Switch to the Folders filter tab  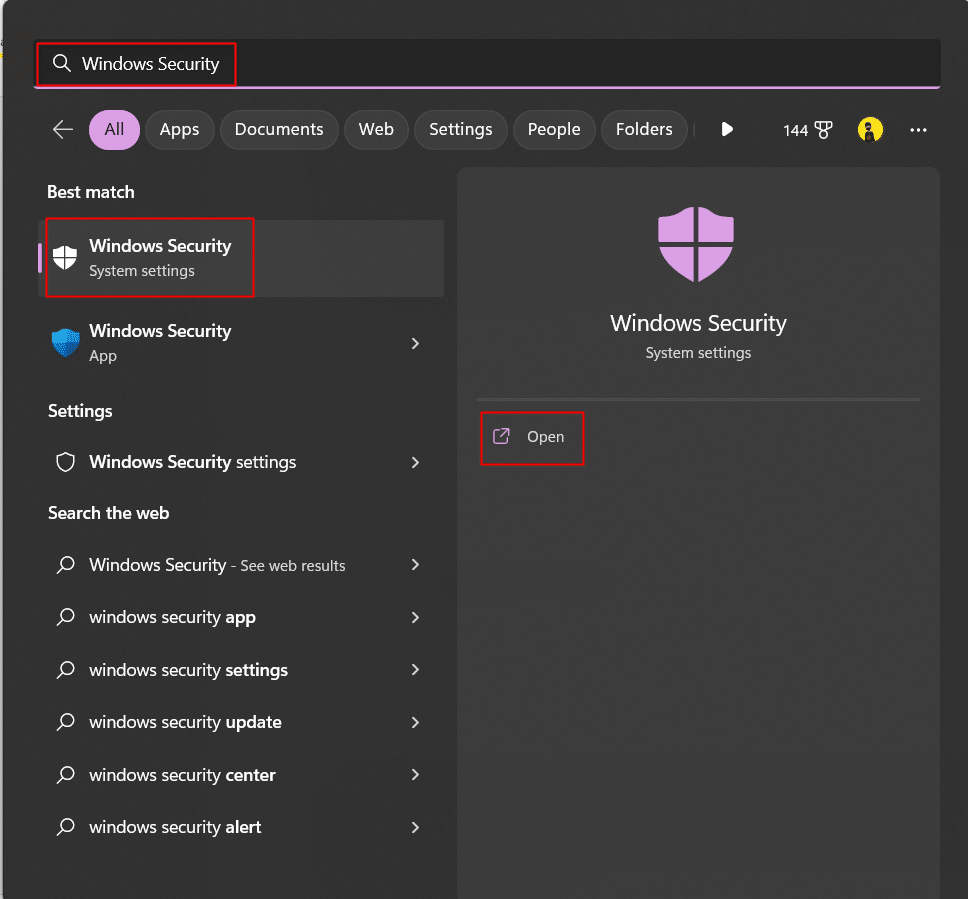click(644, 130)
